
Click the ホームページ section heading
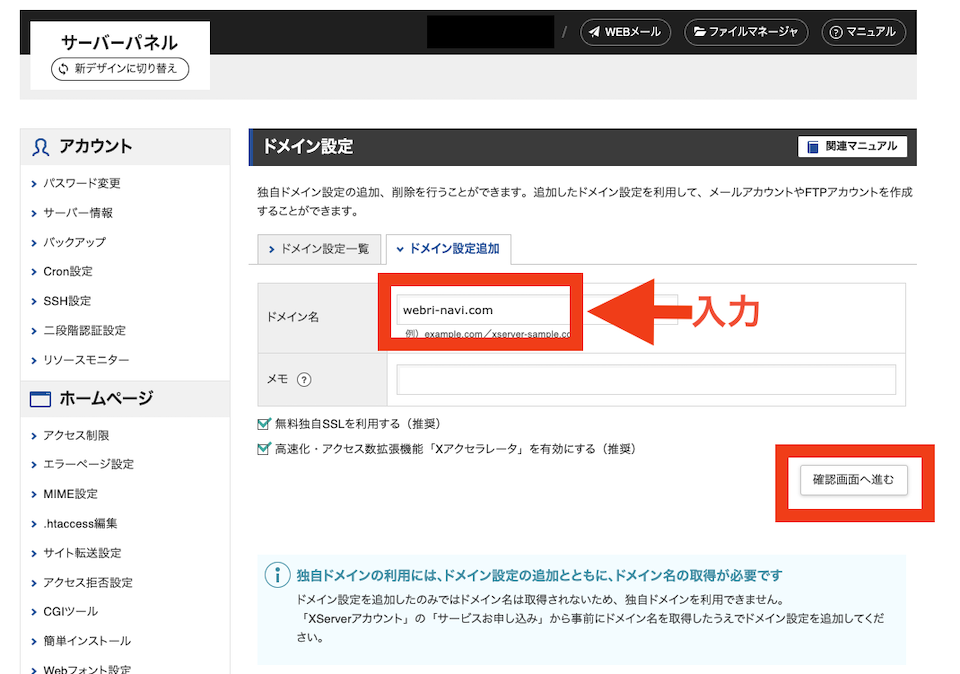pos(106,399)
